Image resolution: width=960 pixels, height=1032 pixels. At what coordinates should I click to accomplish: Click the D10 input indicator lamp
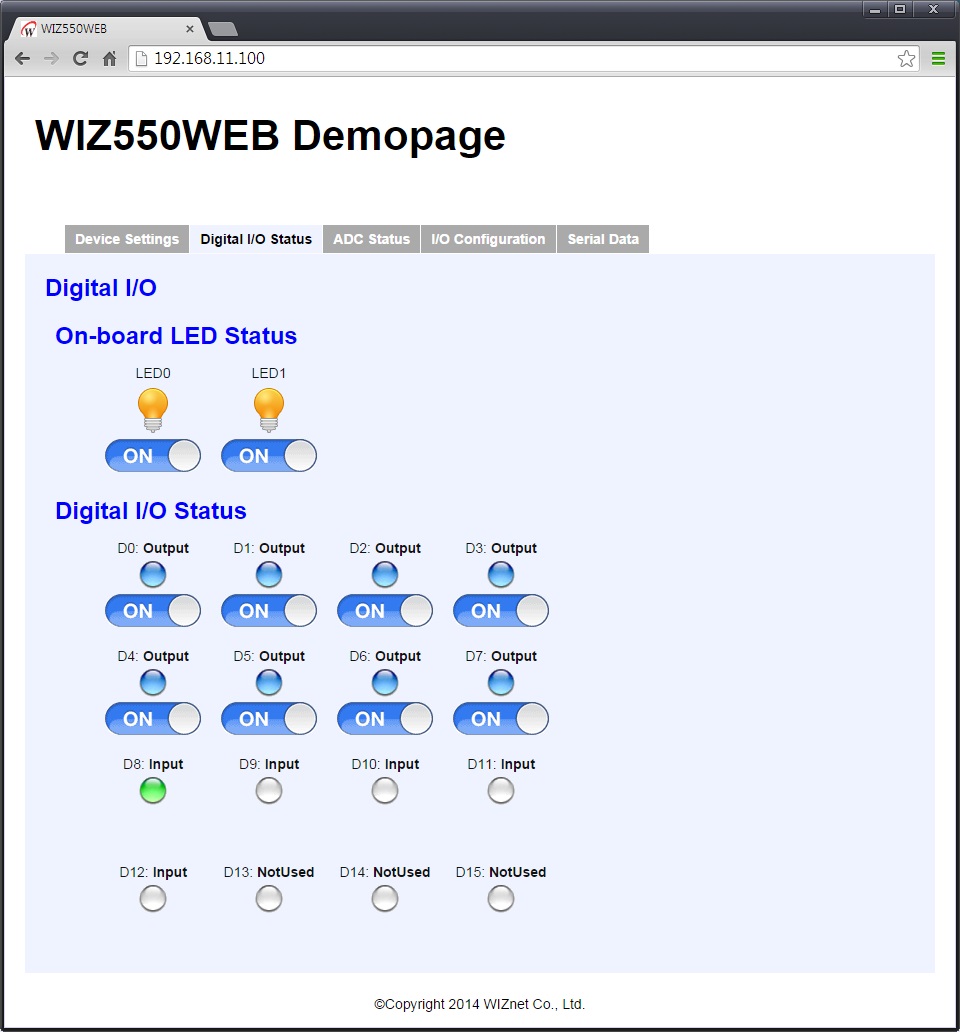[x=385, y=790]
